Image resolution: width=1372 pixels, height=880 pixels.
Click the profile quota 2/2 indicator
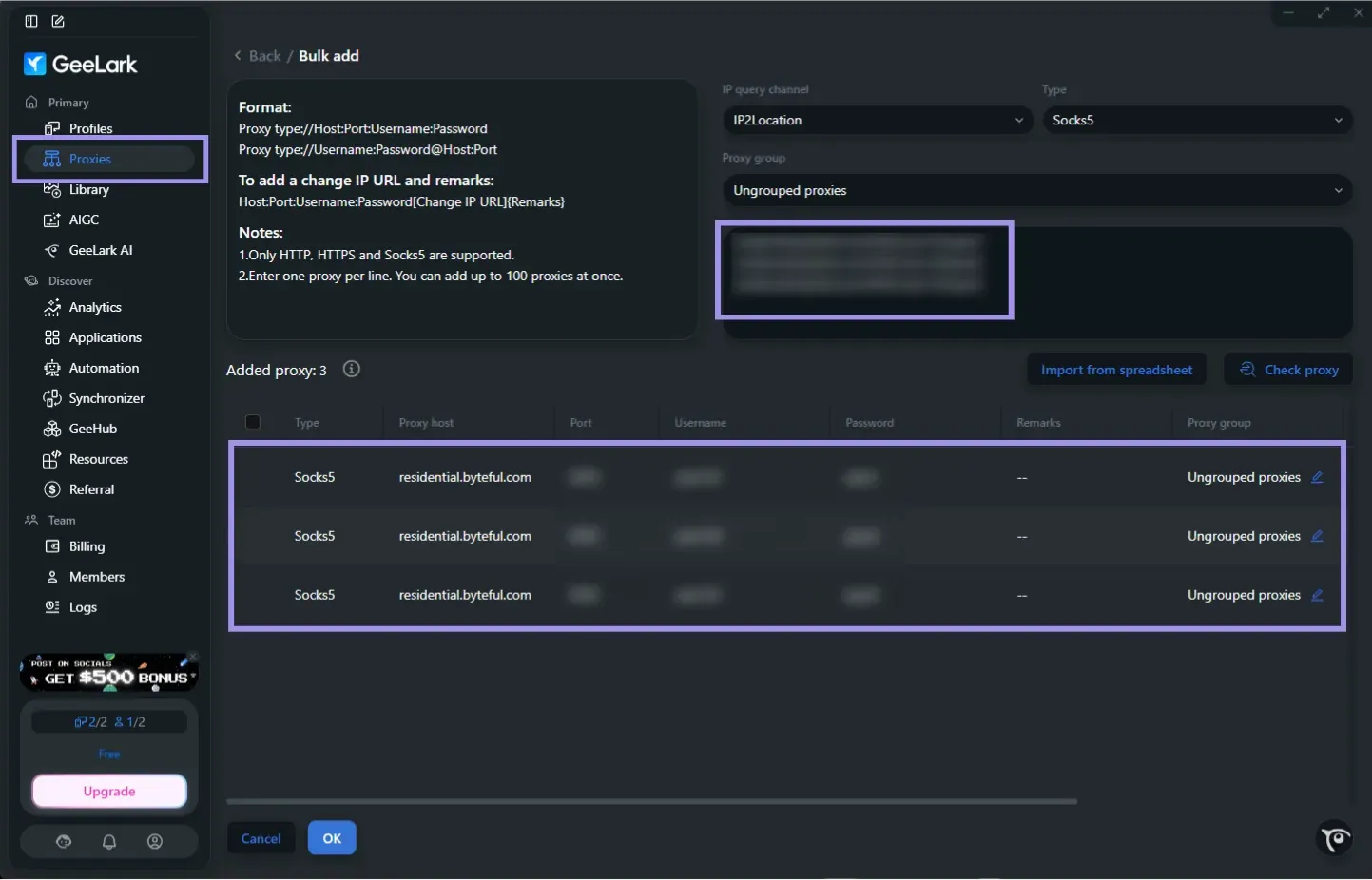pyautogui.click(x=91, y=722)
